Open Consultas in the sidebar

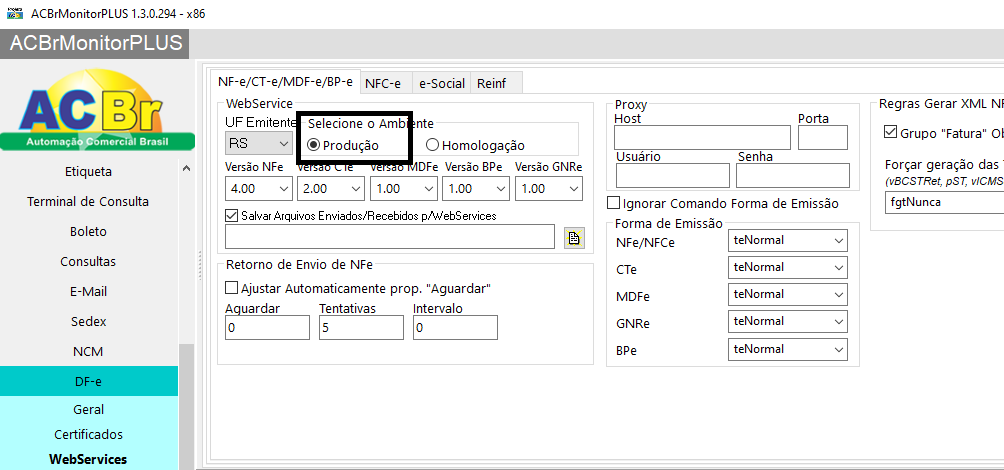click(88, 262)
